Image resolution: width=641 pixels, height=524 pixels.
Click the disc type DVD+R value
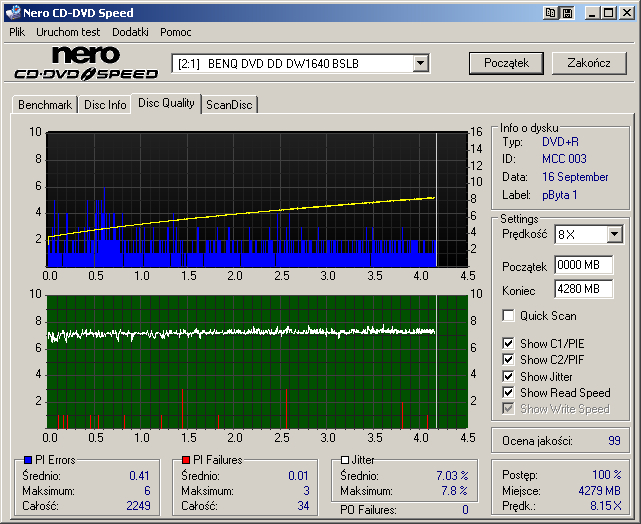[560, 142]
